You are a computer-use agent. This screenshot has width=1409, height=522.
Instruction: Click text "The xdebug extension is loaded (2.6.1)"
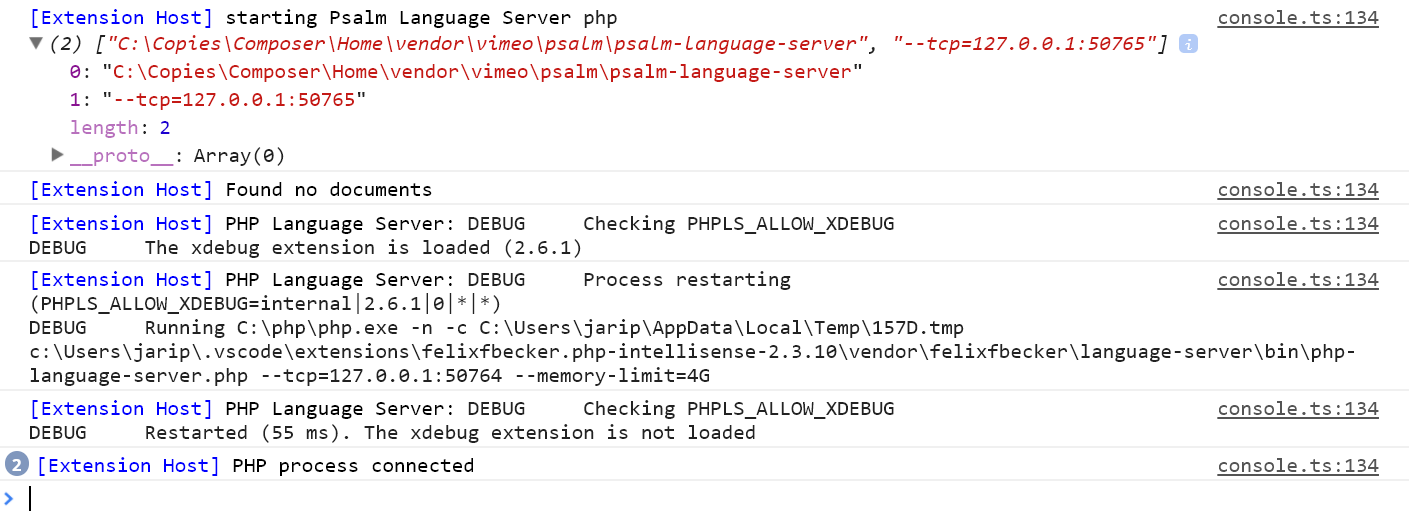click(363, 248)
